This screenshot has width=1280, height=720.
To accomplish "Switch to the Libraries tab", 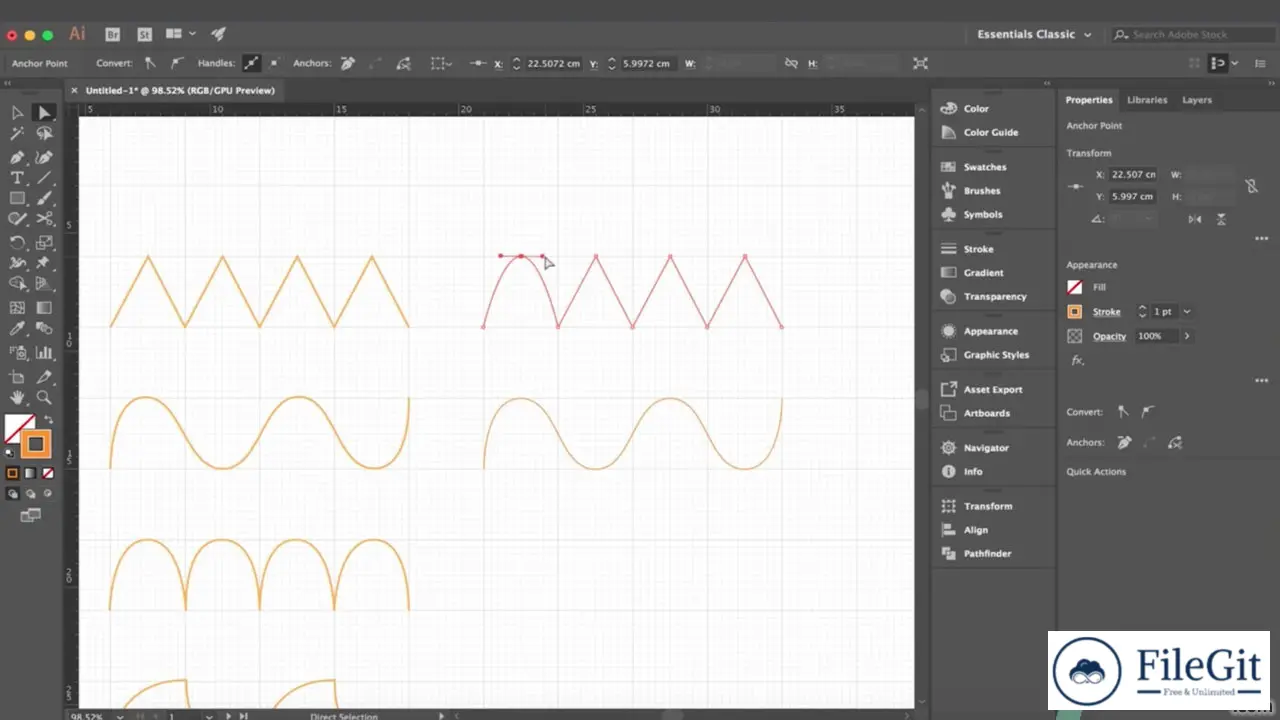I will pos(1147,100).
